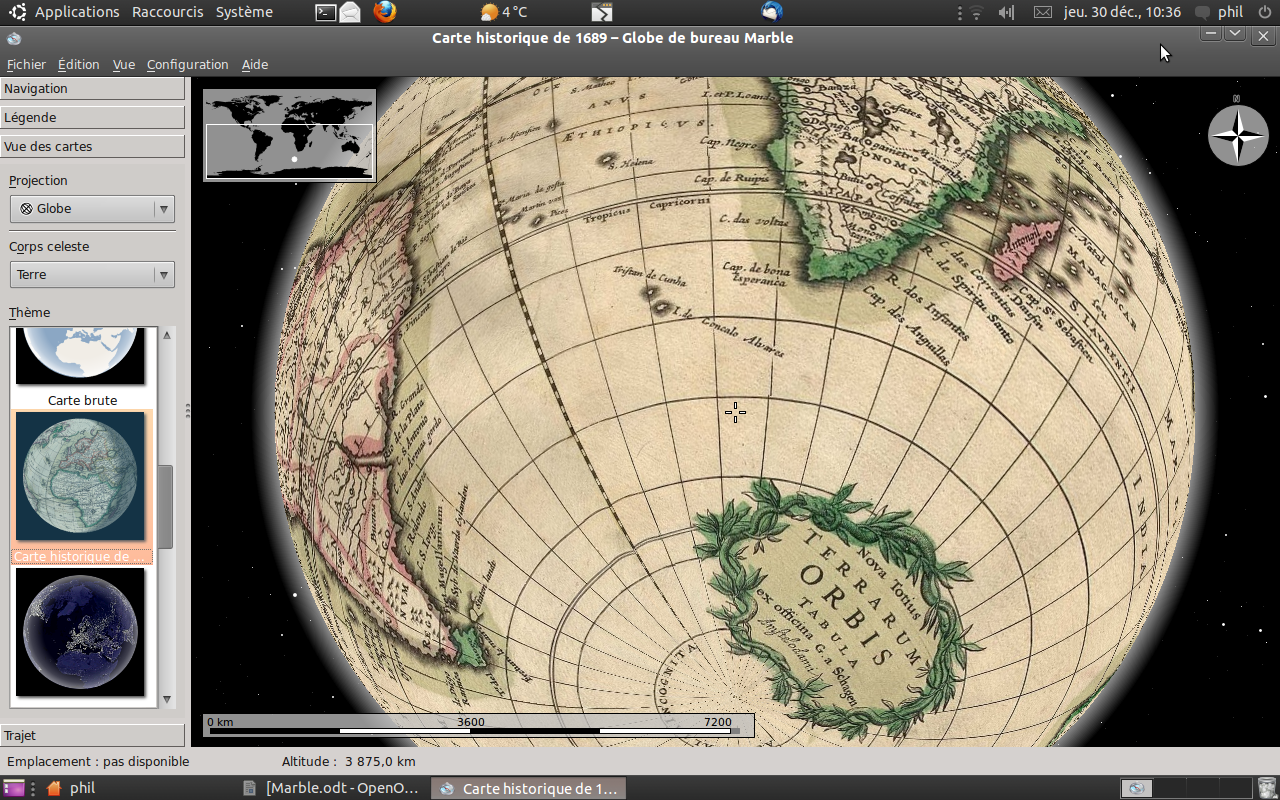Screen dimensions: 1280x800
Task: Click the theme list scroll-down arrow
Action: [167, 700]
